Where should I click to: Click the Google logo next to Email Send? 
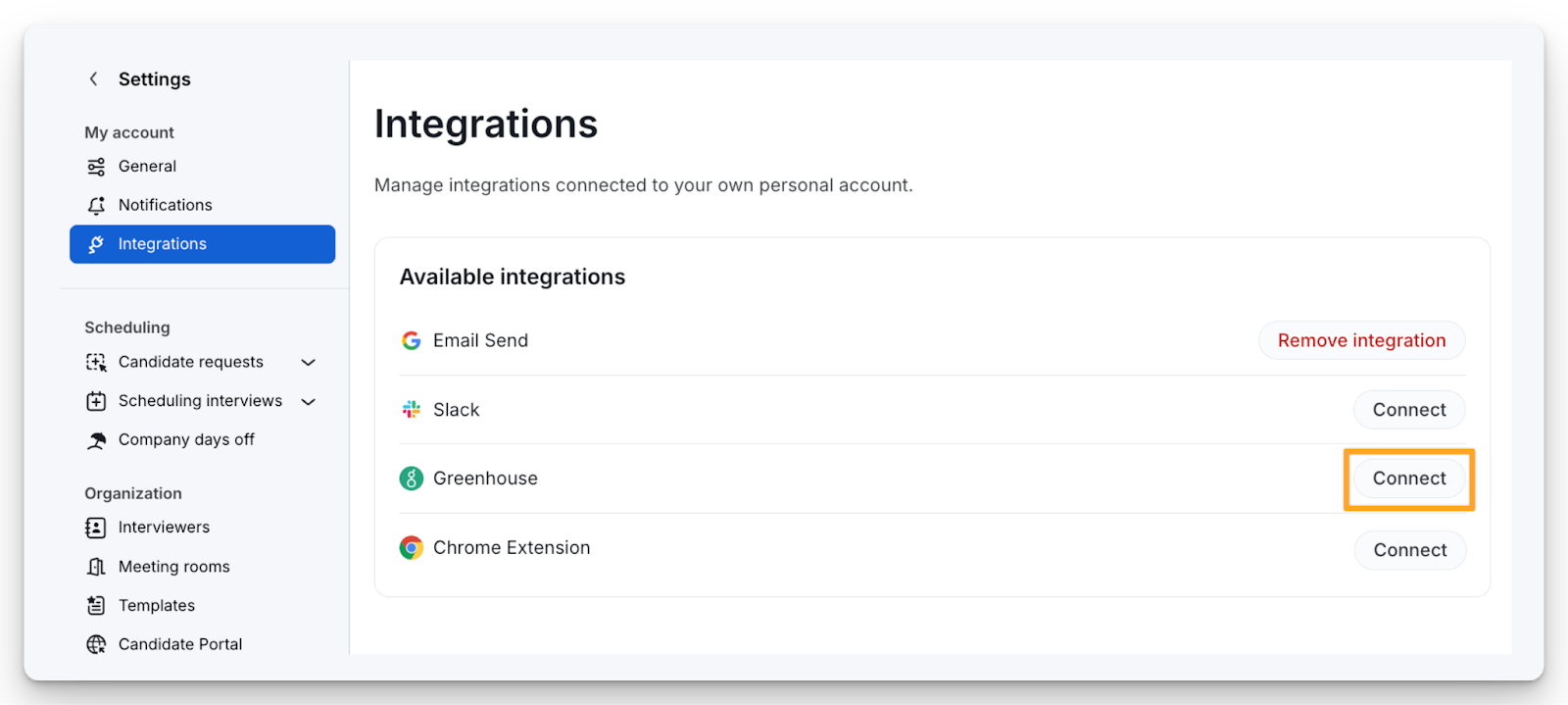[x=412, y=340]
